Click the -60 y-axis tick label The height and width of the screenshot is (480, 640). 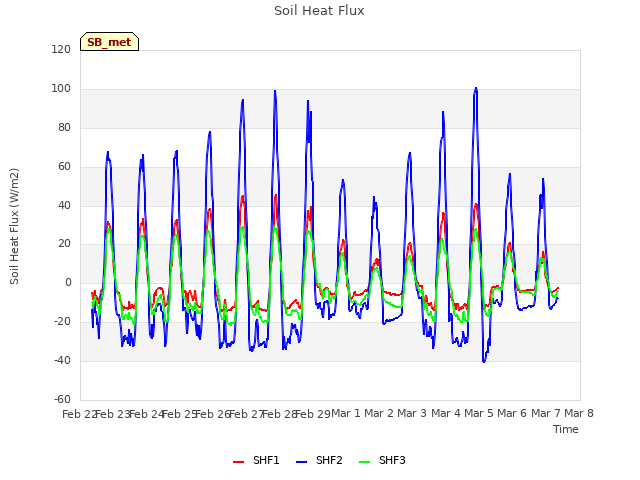[62, 399]
